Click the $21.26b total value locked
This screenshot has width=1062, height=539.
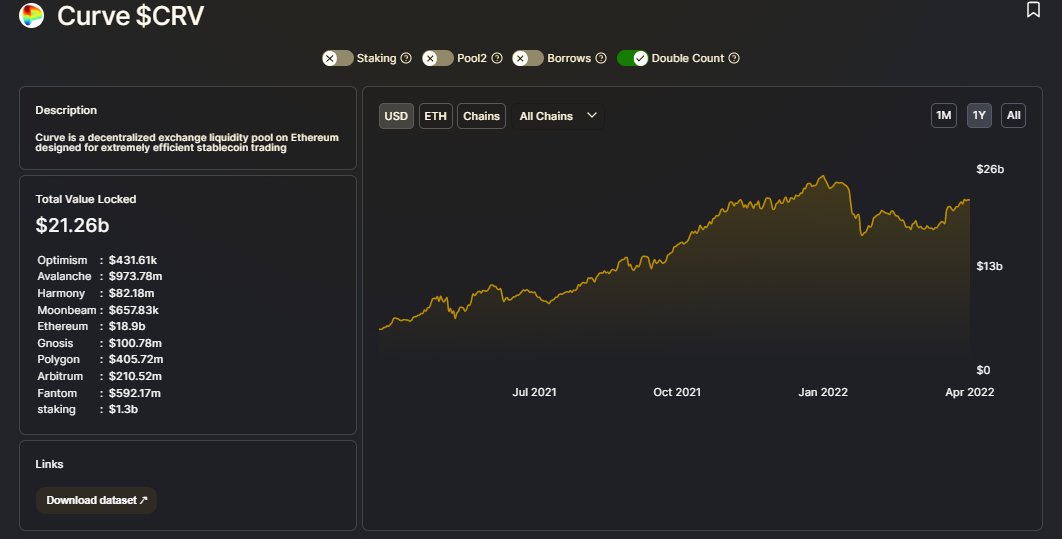[x=72, y=225]
